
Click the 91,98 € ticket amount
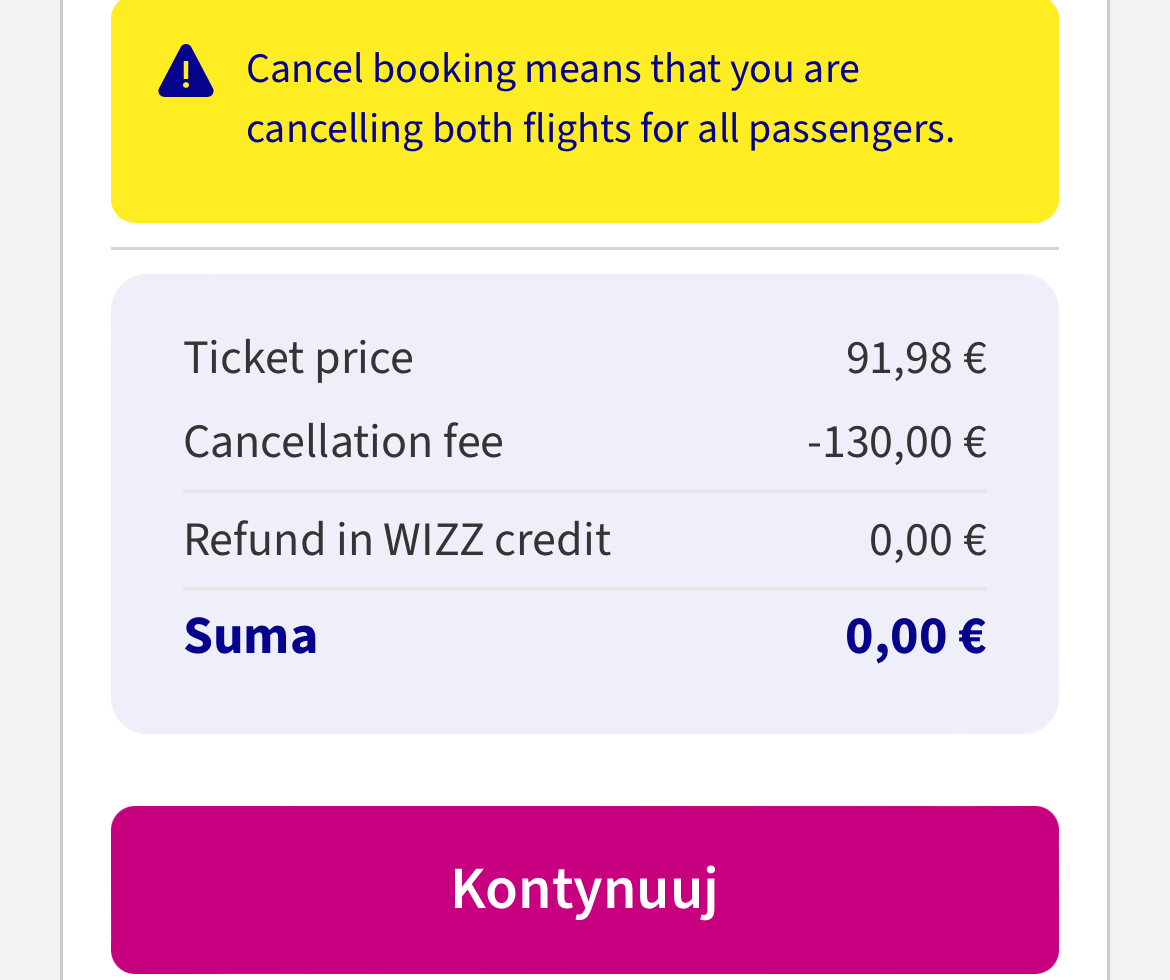click(916, 358)
